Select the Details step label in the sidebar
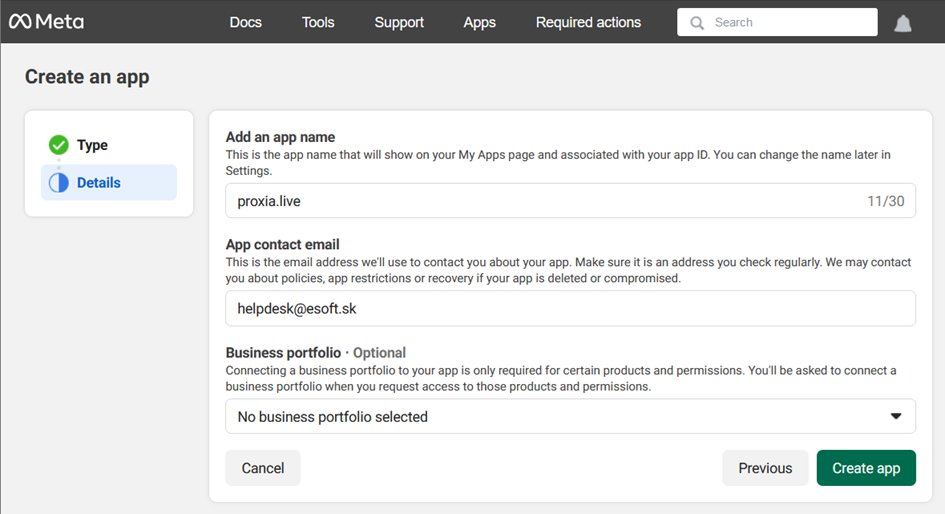 [99, 183]
